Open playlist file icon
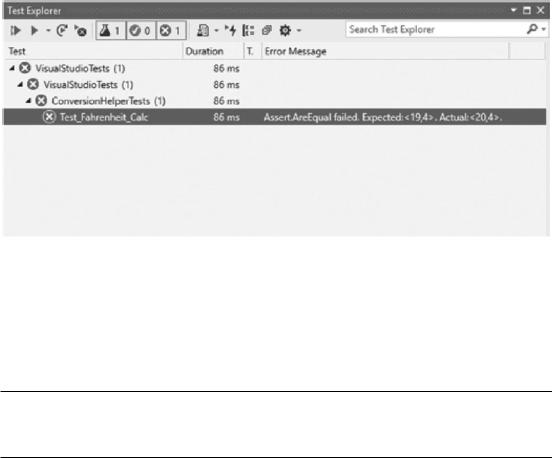552x458 pixels. click(203, 31)
